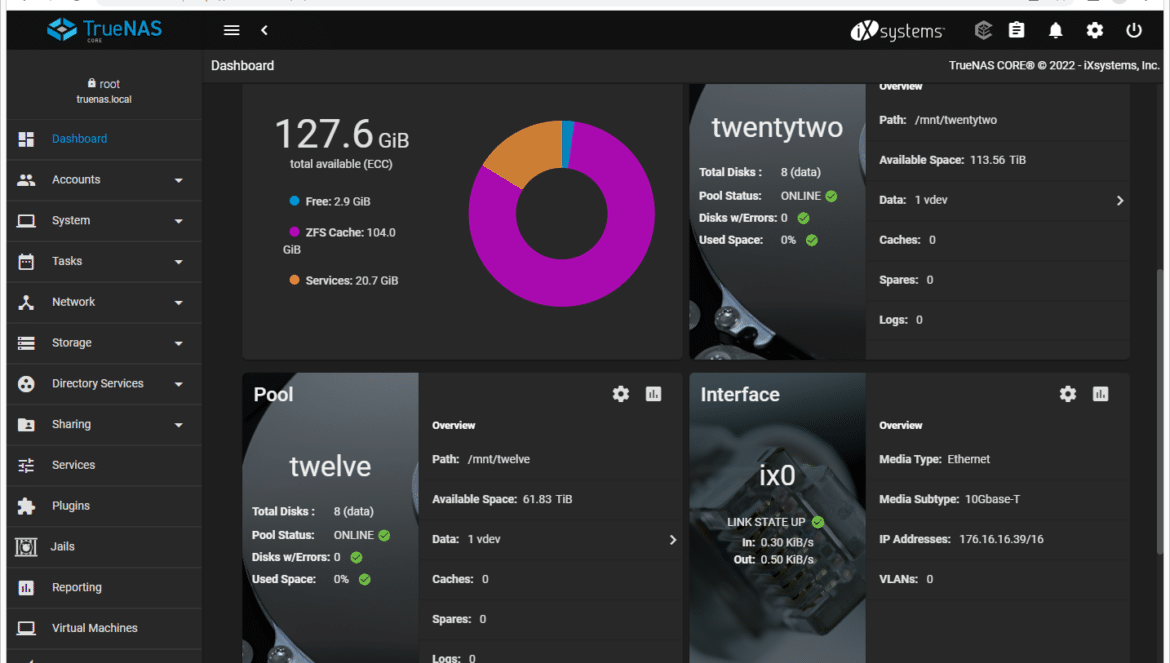
Task: Click the twentytwo pool name
Action: (777, 128)
